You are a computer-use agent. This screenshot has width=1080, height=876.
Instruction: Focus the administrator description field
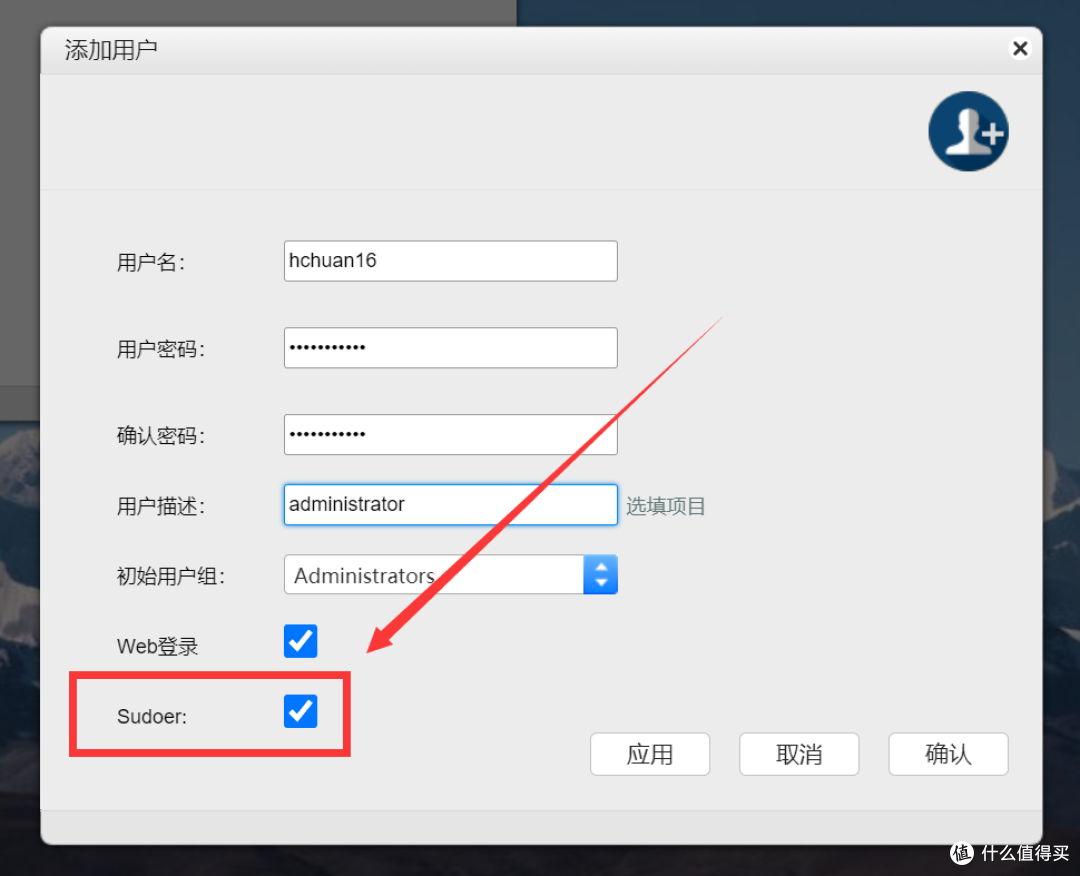click(x=450, y=504)
